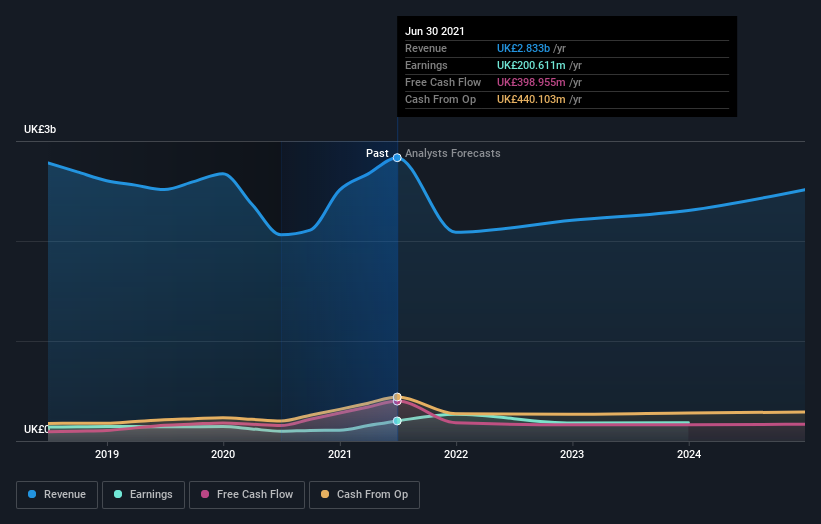Click the Analysts Forecasts label

pyautogui.click(x=453, y=153)
